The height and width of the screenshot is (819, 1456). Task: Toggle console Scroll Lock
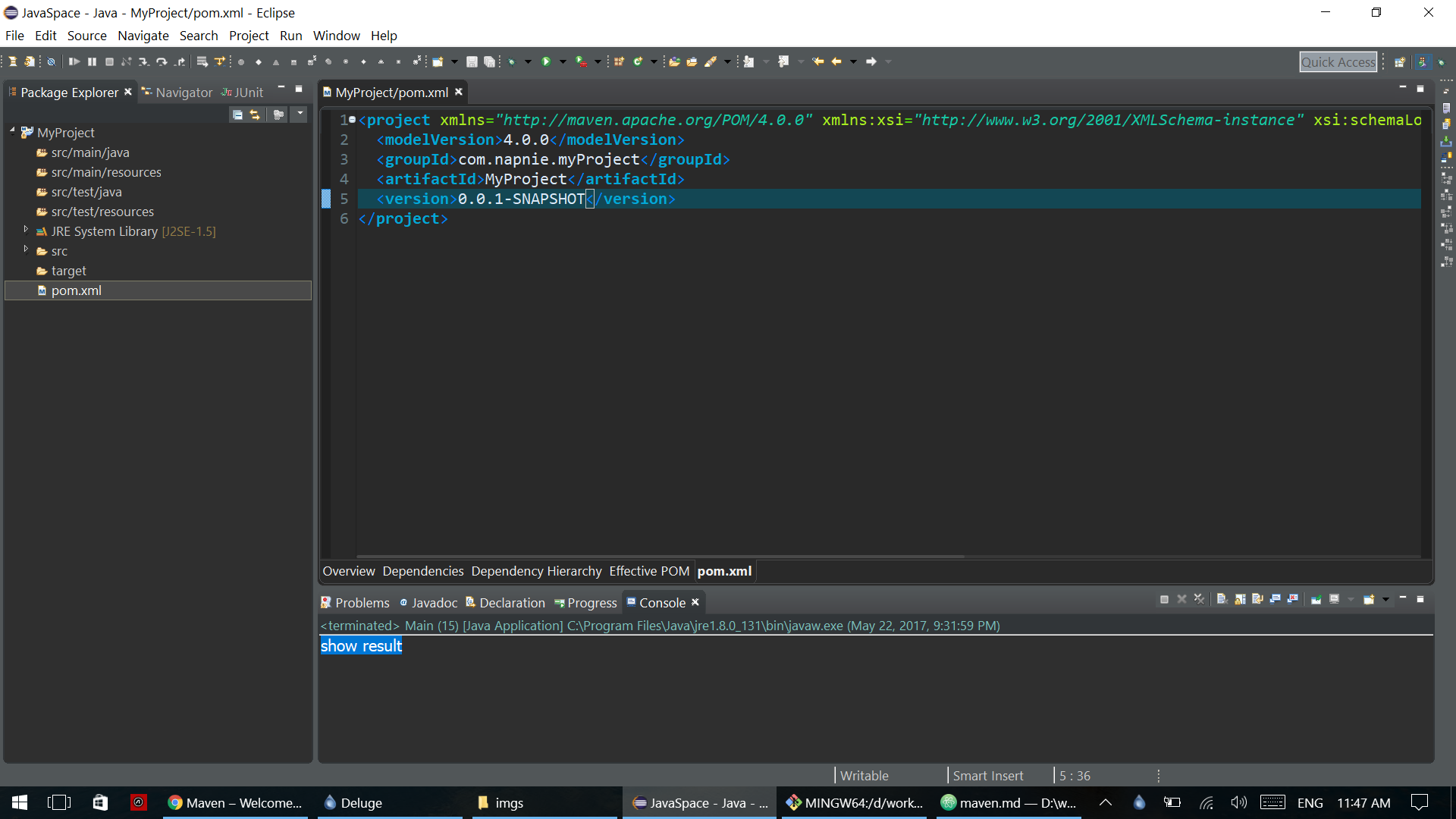(1240, 599)
